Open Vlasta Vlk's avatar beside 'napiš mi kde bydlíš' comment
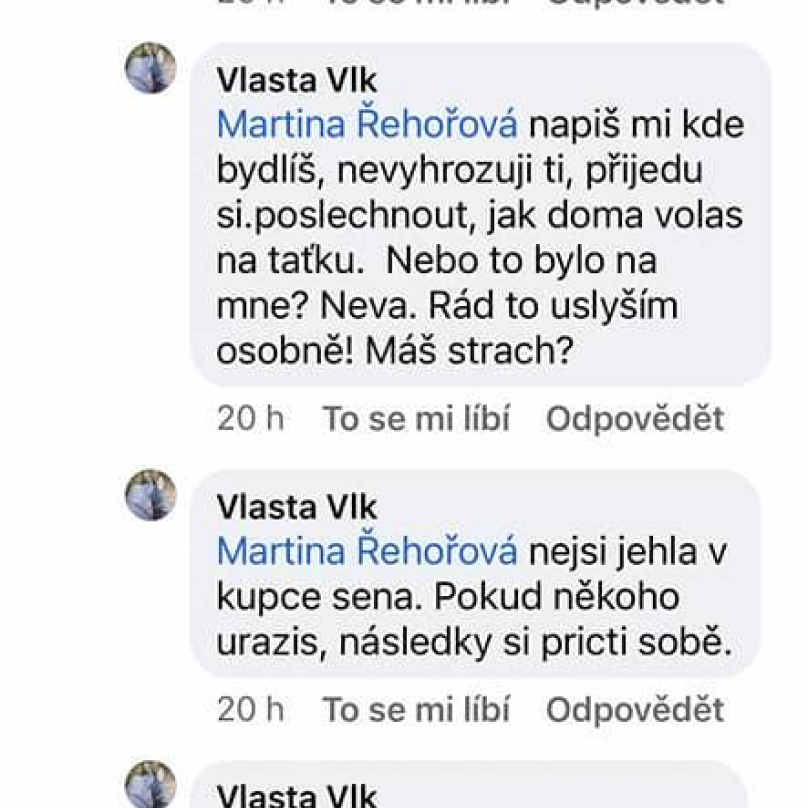The image size is (808, 808). (151, 68)
